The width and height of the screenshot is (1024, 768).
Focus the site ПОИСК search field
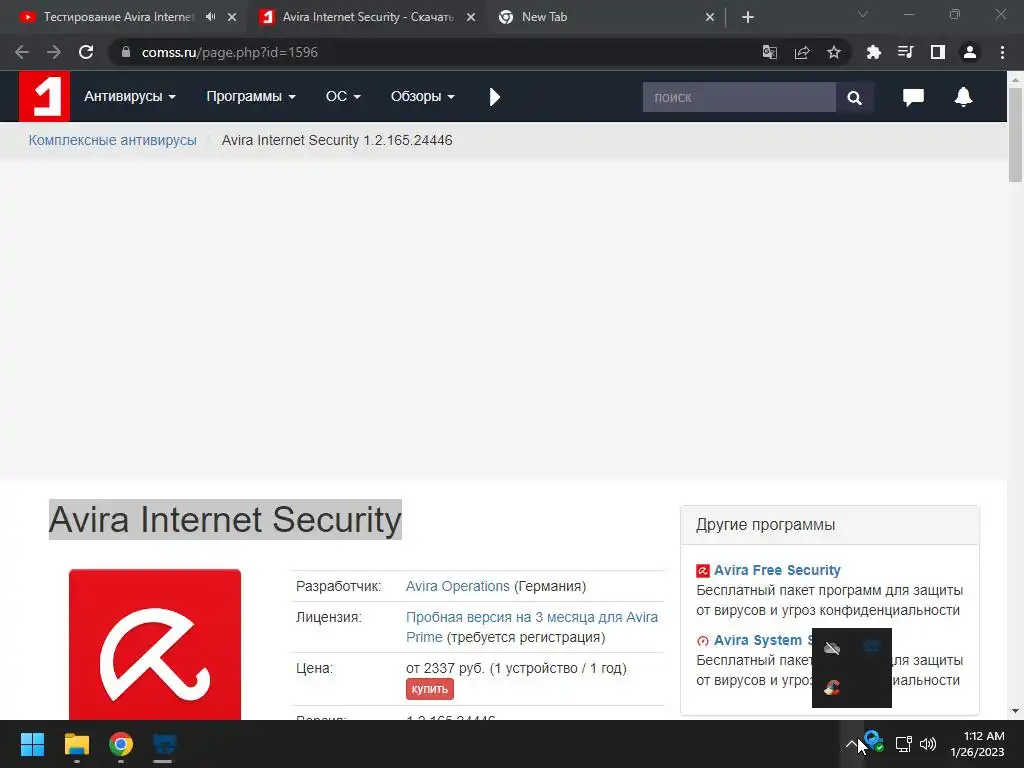point(739,97)
